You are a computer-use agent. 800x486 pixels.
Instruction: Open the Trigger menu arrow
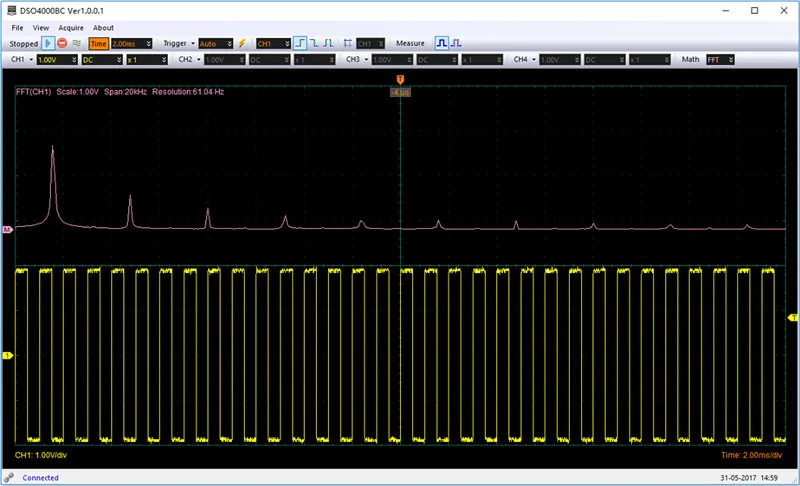[193, 44]
